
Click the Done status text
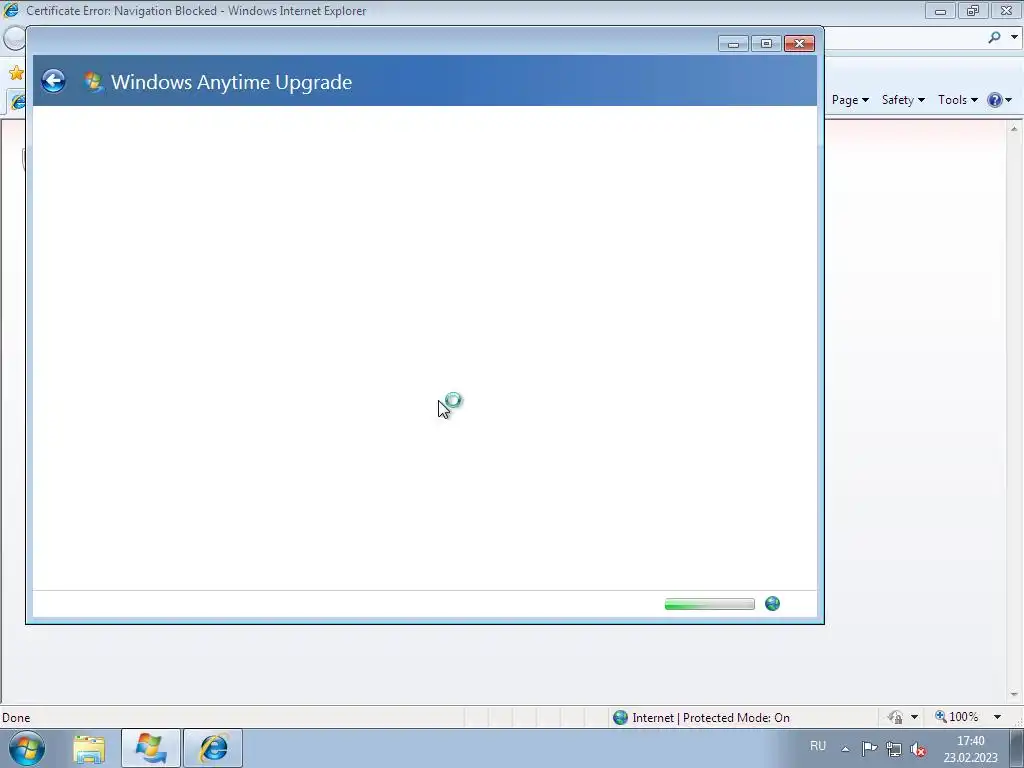click(x=16, y=718)
